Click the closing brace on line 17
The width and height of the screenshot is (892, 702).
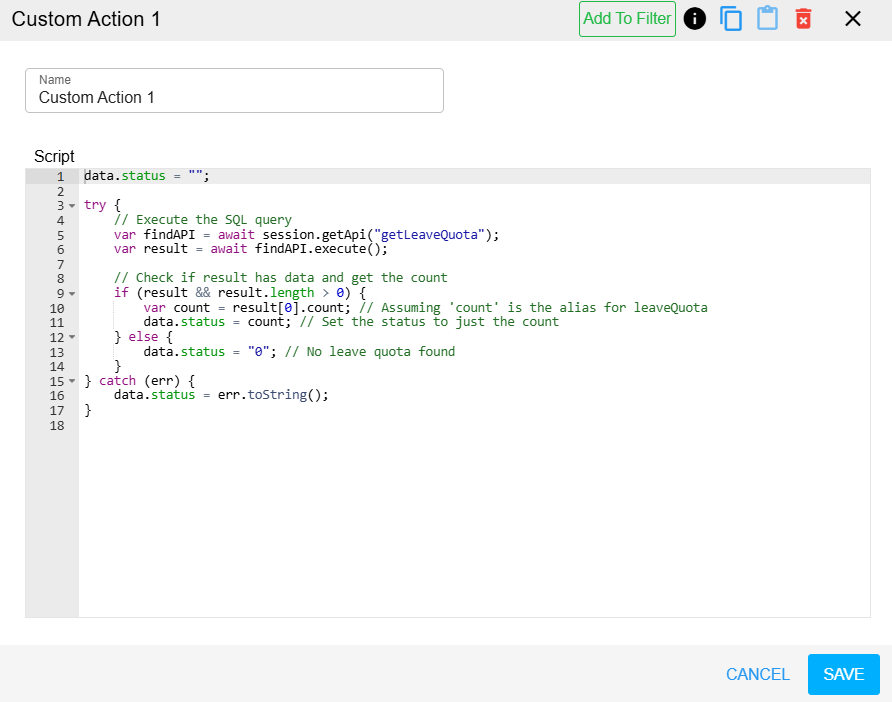pyautogui.click(x=88, y=410)
